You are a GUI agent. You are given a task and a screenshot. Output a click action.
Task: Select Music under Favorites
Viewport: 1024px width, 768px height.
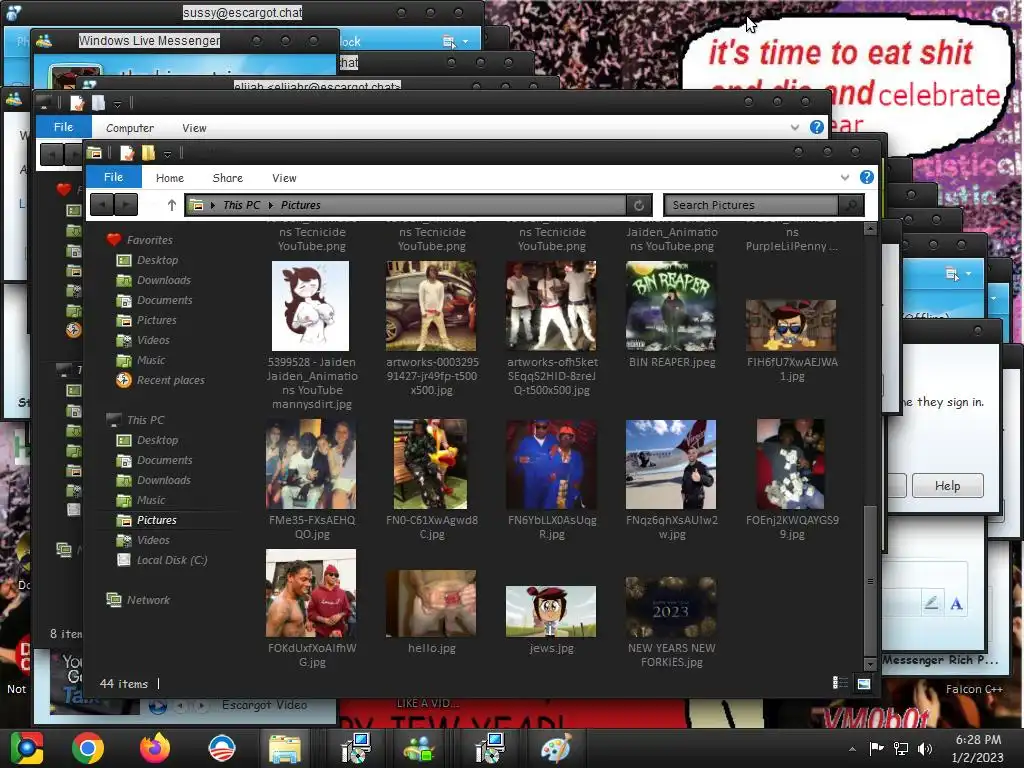click(151, 360)
